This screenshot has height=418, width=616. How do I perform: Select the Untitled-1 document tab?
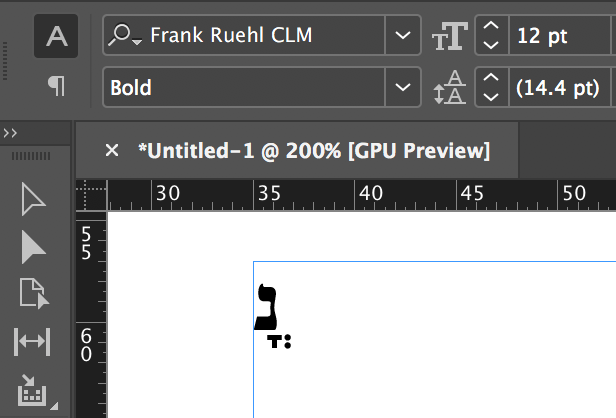coord(313,150)
